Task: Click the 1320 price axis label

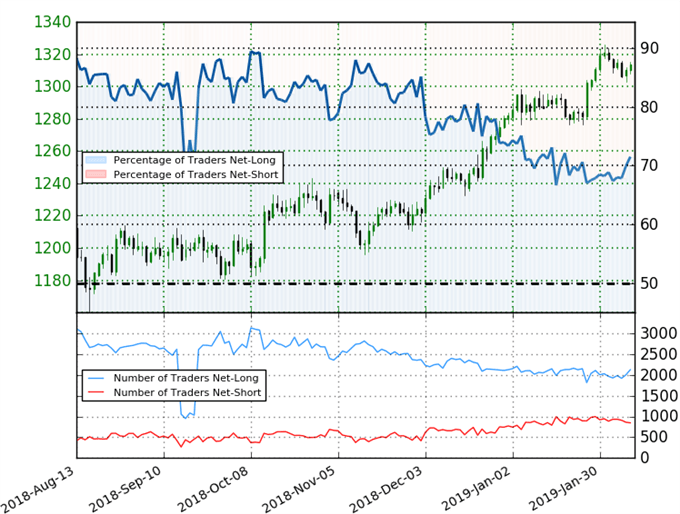Action: tap(52, 55)
